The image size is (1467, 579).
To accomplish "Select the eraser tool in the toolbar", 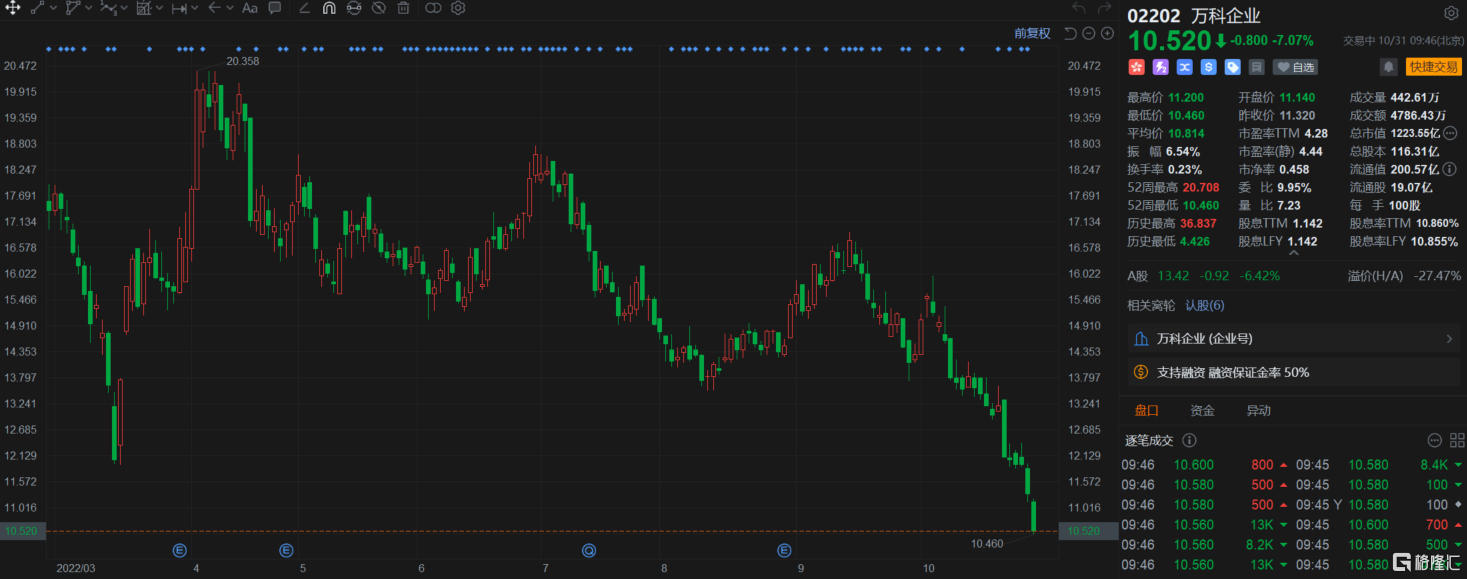I will pyautogui.click(x=304, y=8).
